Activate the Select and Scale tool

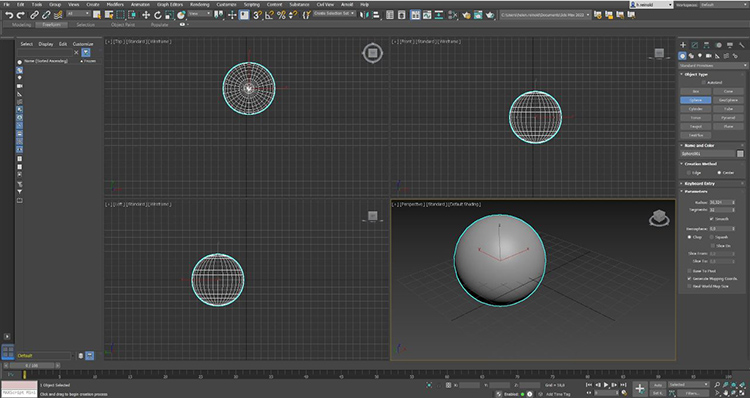[169, 15]
